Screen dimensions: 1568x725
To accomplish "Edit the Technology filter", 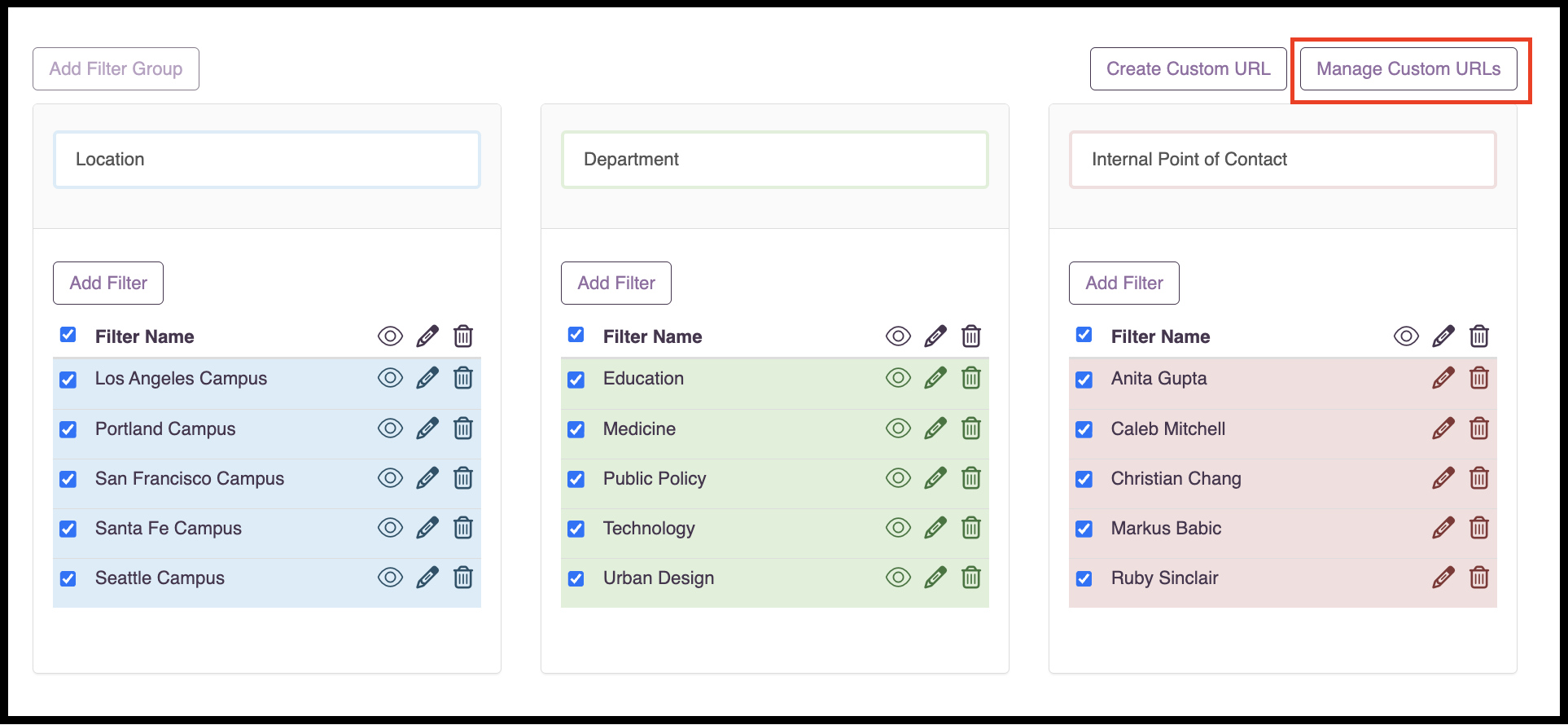I will (935, 528).
